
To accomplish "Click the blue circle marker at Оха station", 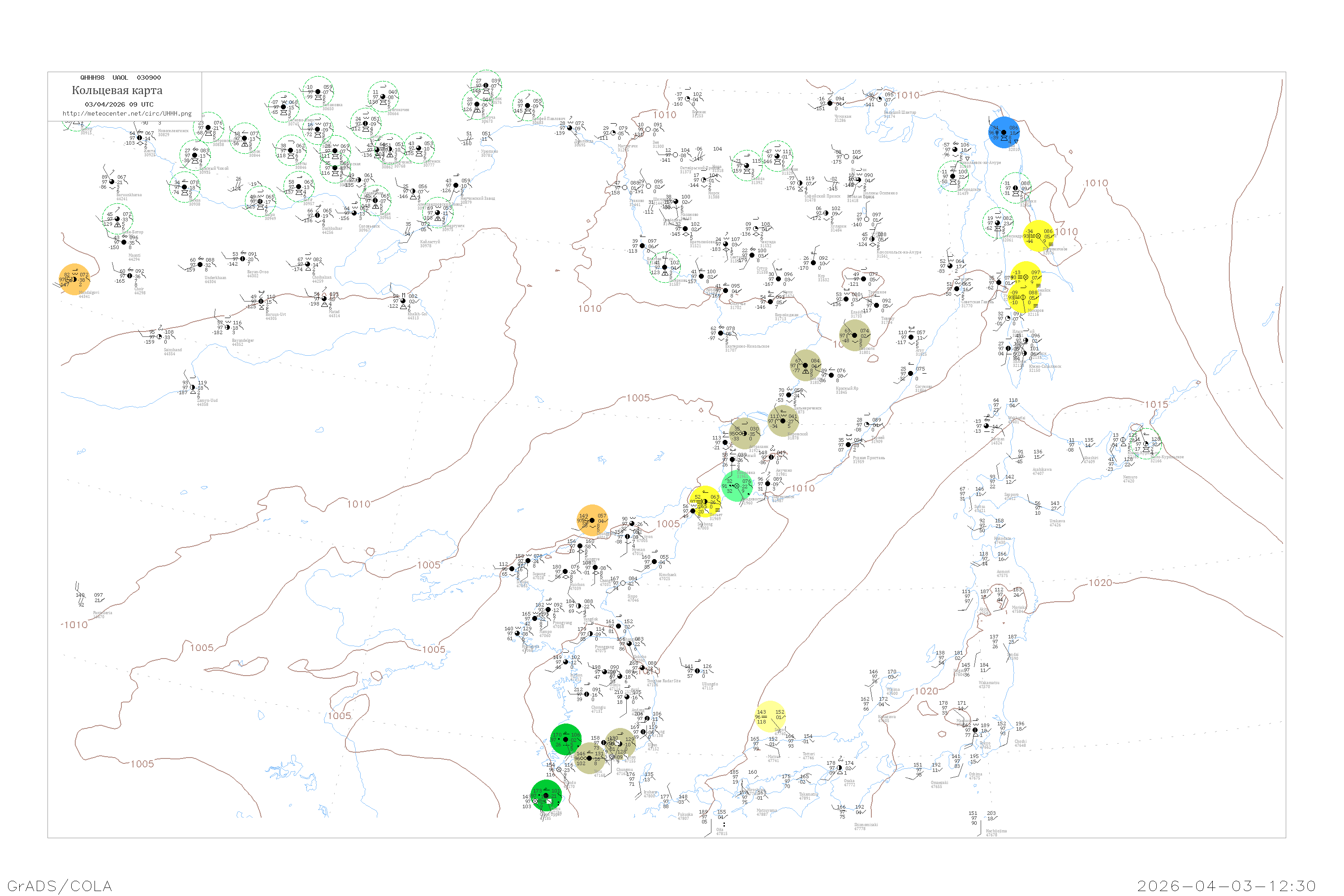I will point(1004,132).
